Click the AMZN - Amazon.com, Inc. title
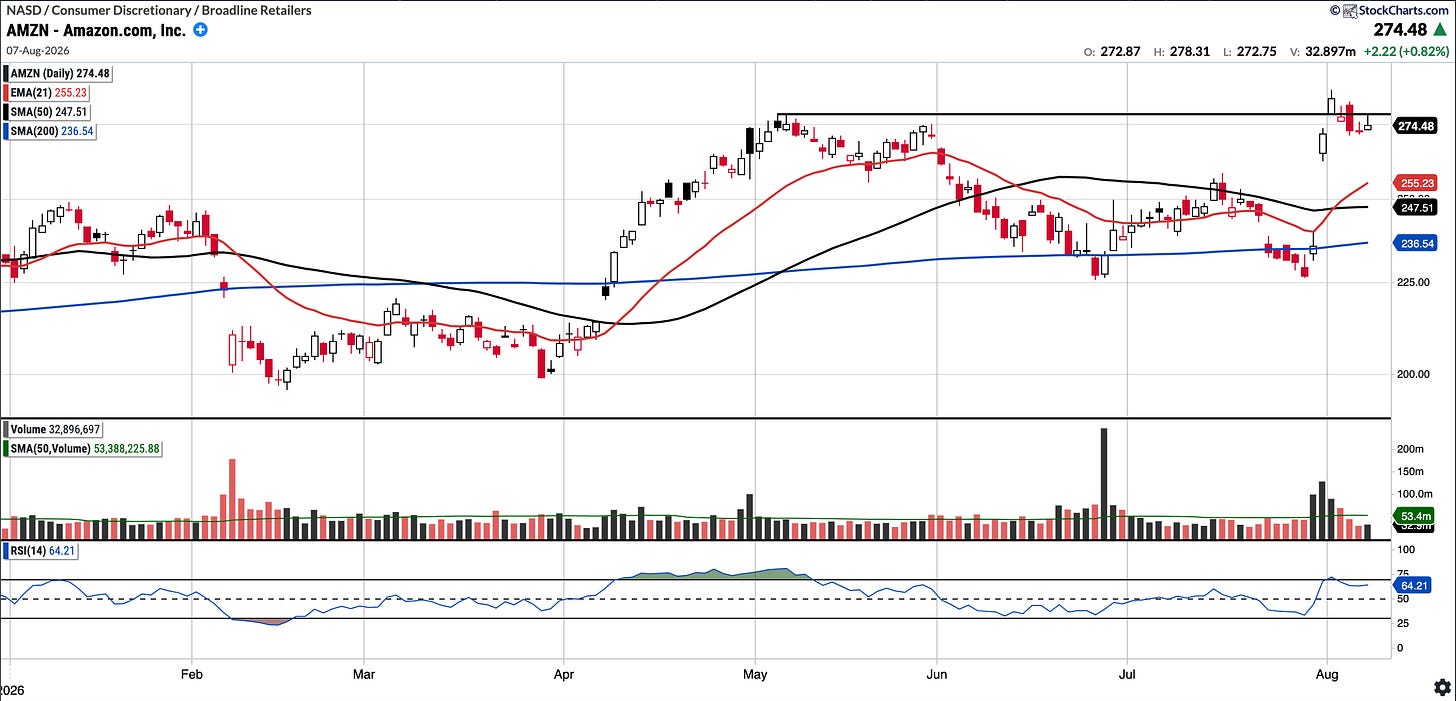The image size is (1456, 701). coord(95,30)
